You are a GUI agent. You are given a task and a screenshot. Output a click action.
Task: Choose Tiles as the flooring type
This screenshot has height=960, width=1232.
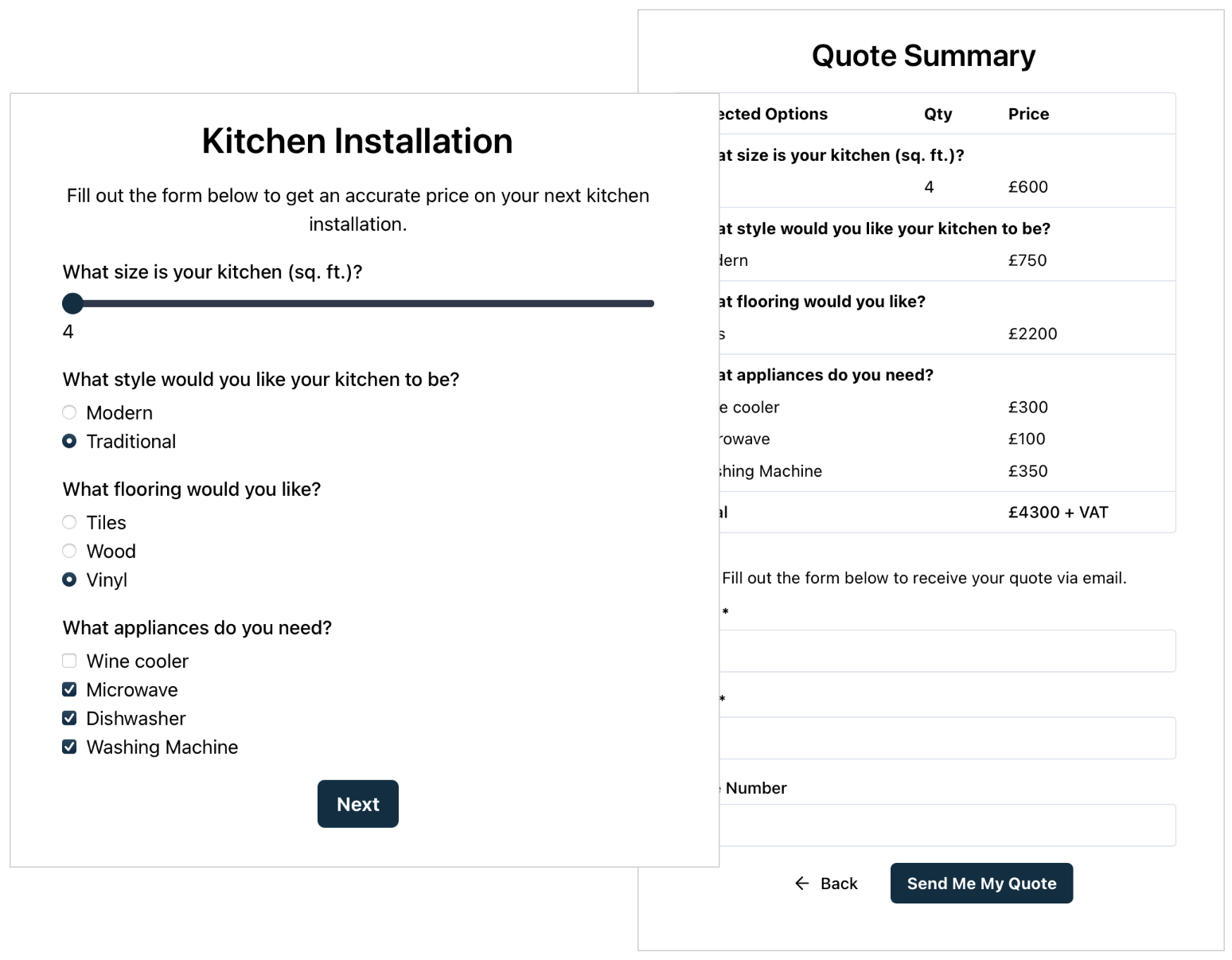coord(69,522)
